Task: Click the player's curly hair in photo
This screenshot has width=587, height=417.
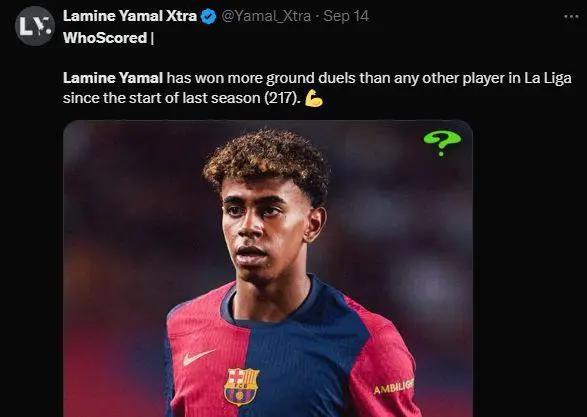Action: tap(266, 161)
